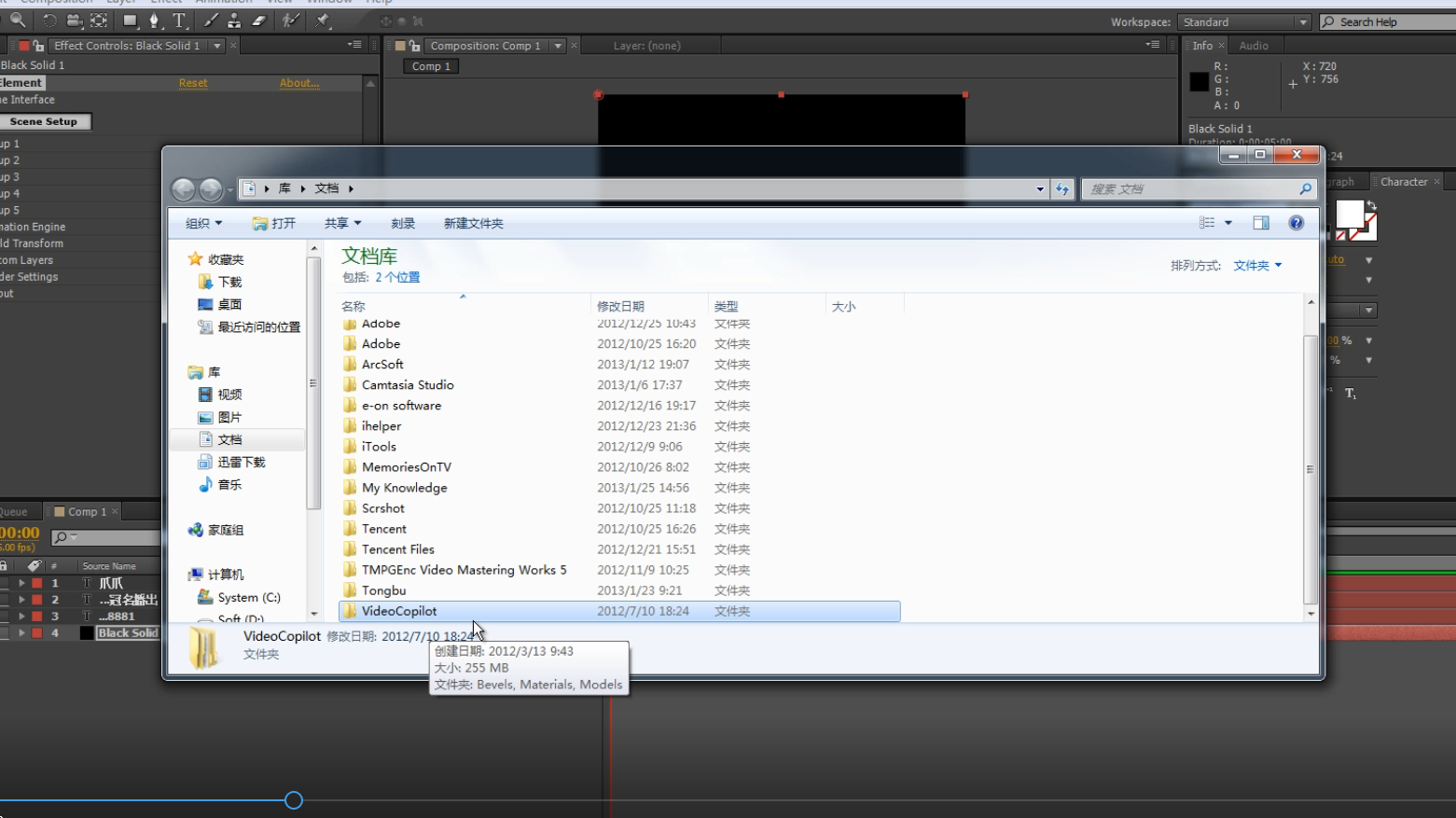
Task: Select the Rotation tool in After Effects
Action: click(49, 21)
